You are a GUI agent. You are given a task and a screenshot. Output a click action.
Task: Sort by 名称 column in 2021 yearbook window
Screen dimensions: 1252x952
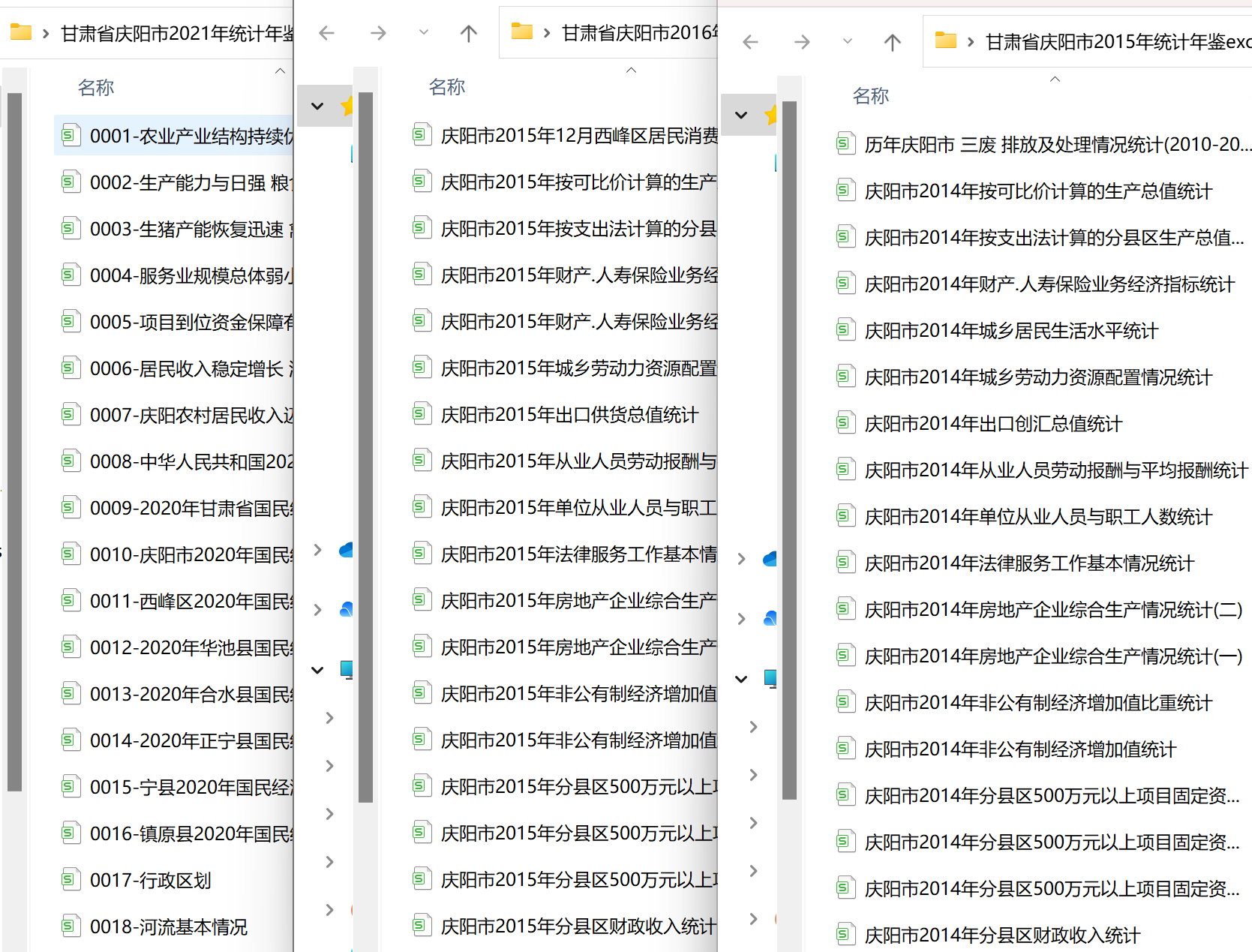[x=96, y=88]
